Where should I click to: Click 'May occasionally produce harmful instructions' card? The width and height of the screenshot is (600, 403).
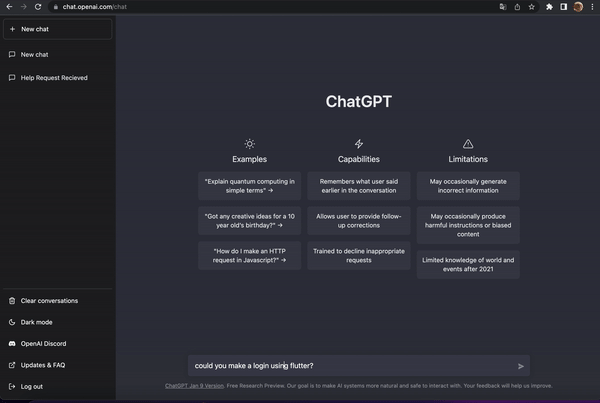click(x=468, y=225)
